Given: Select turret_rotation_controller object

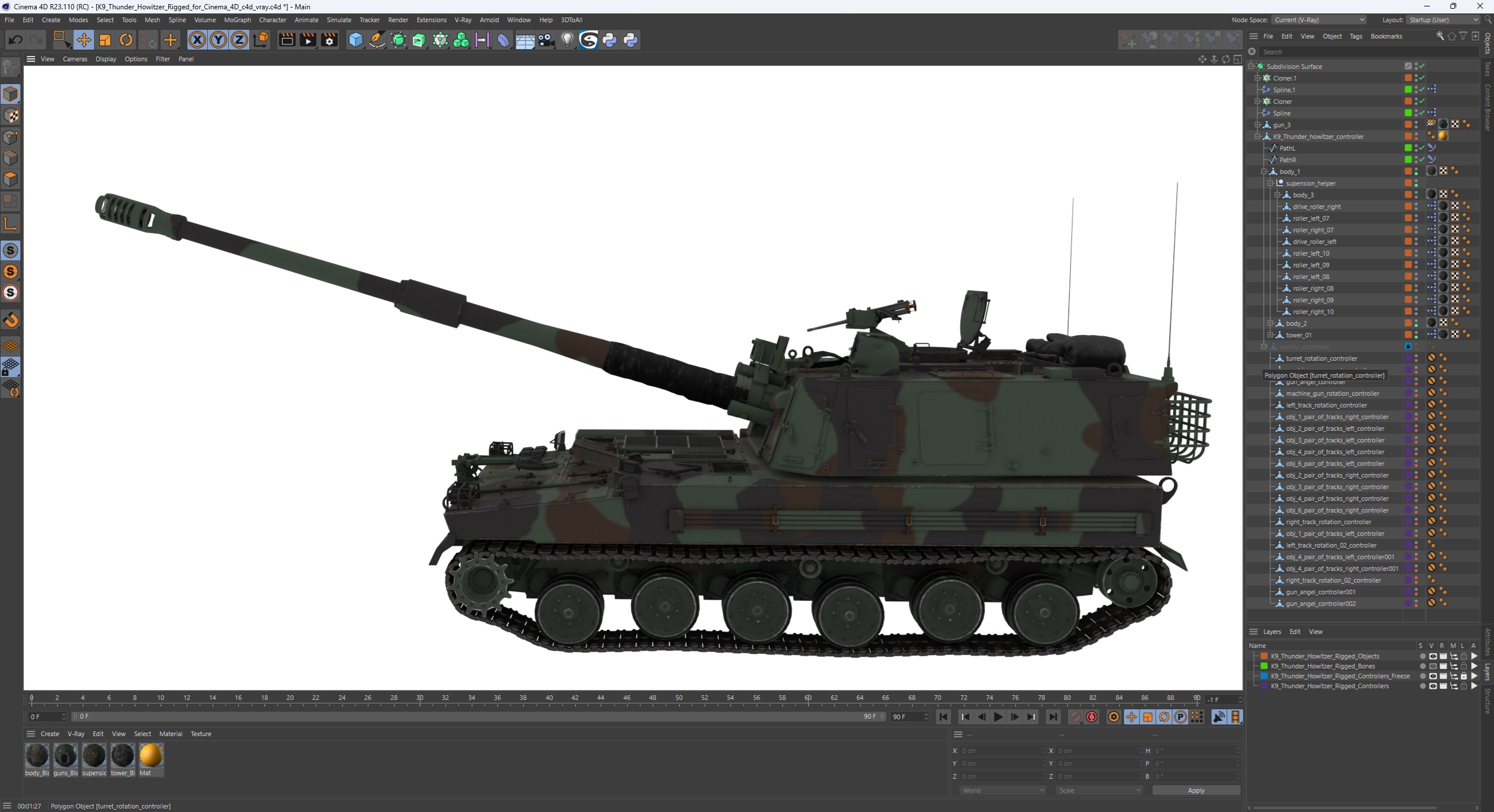Looking at the screenshot, I should pos(1321,358).
